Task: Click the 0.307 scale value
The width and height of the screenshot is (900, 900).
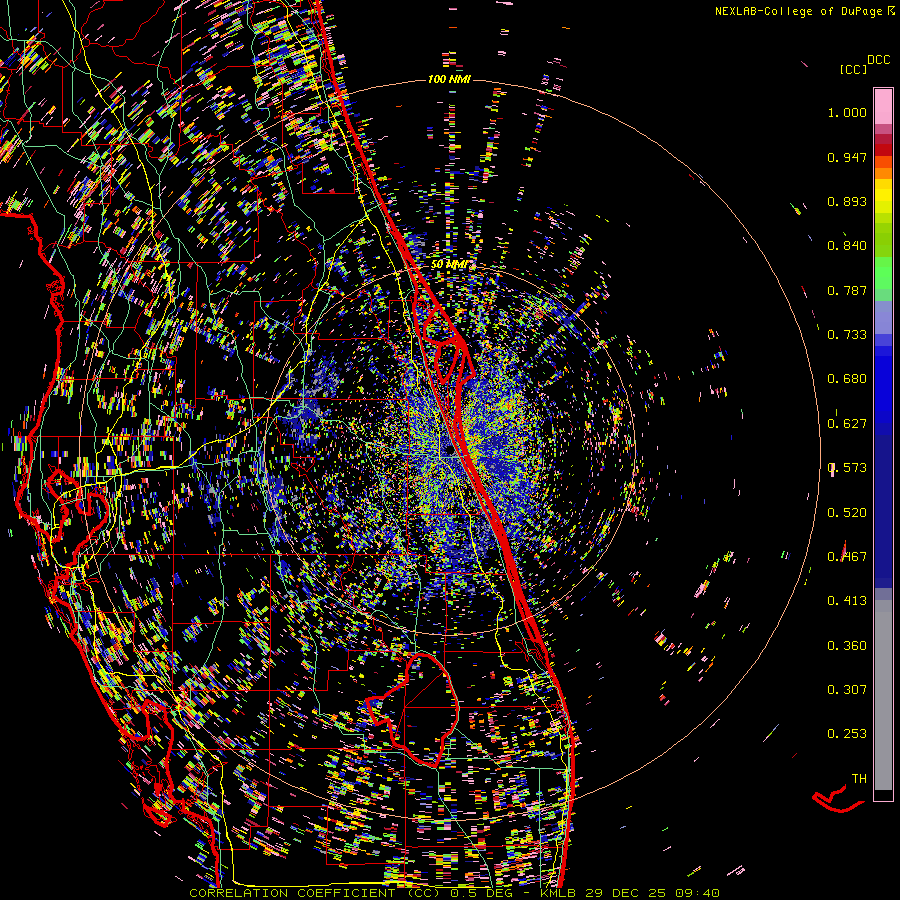Action: (x=847, y=690)
